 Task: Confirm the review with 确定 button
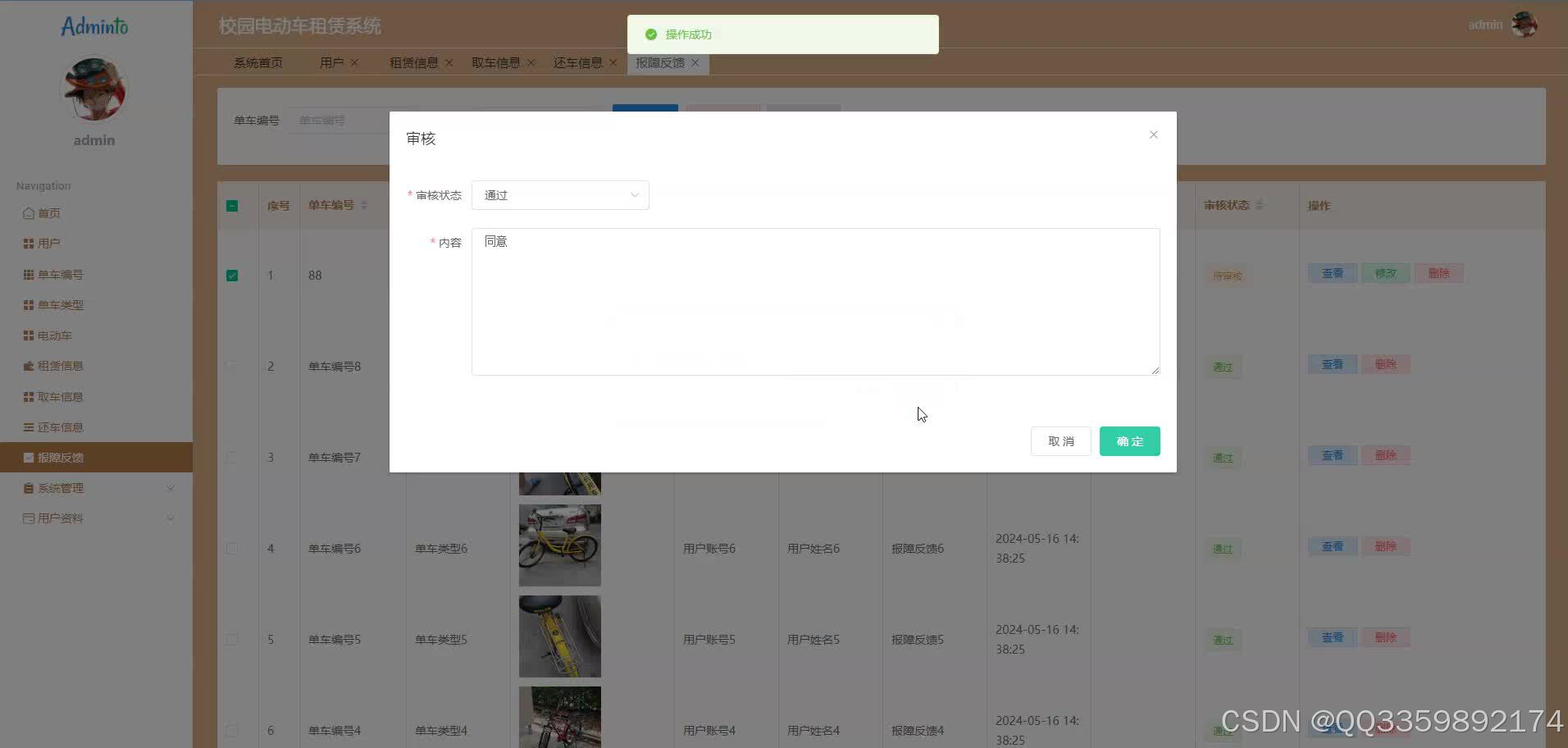coord(1129,441)
